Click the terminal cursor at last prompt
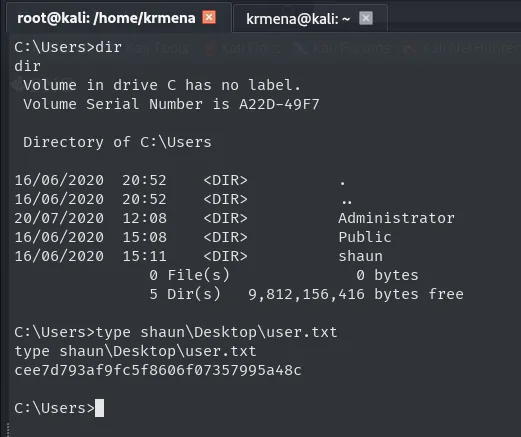Viewport: 521px width, 437px height. (99, 408)
